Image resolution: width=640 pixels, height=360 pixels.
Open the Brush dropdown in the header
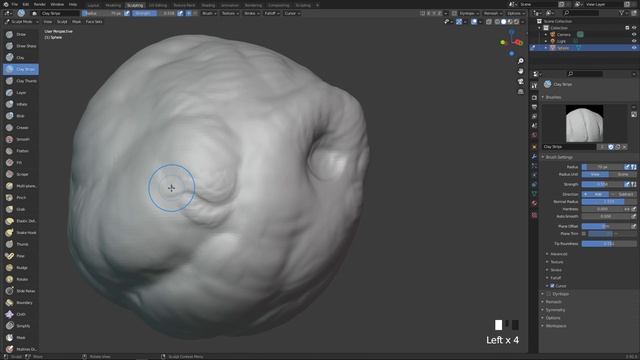209,13
